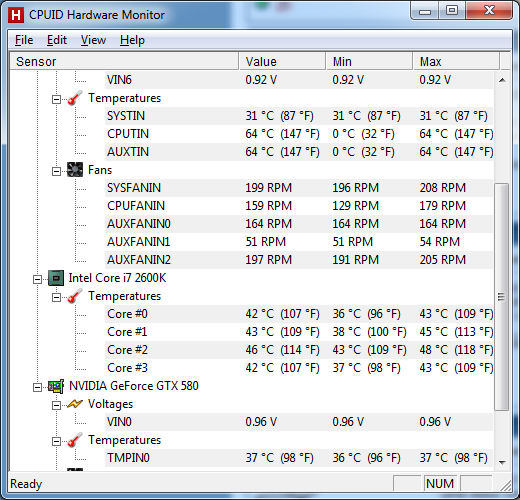Image resolution: width=520 pixels, height=500 pixels.
Task: Click the Intel Core i7 2600K label
Action: pos(117,278)
